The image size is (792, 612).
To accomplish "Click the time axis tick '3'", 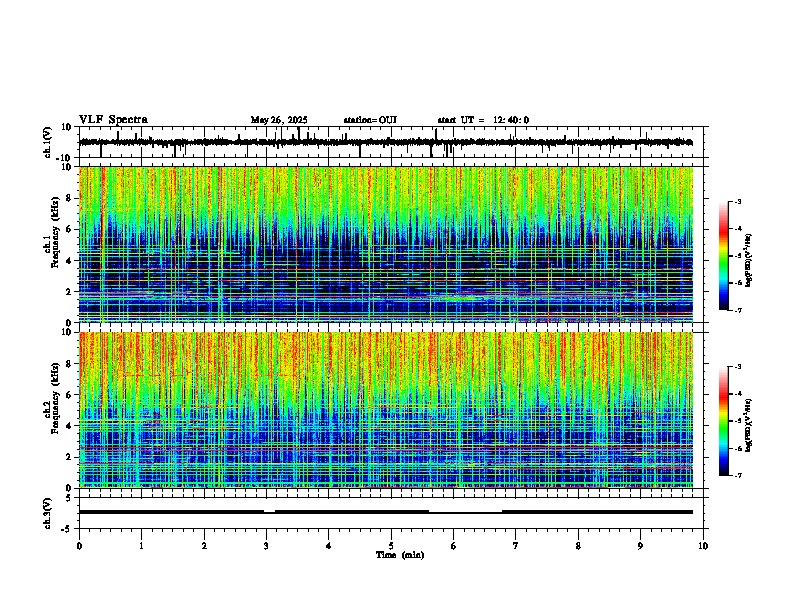I will point(266,546).
